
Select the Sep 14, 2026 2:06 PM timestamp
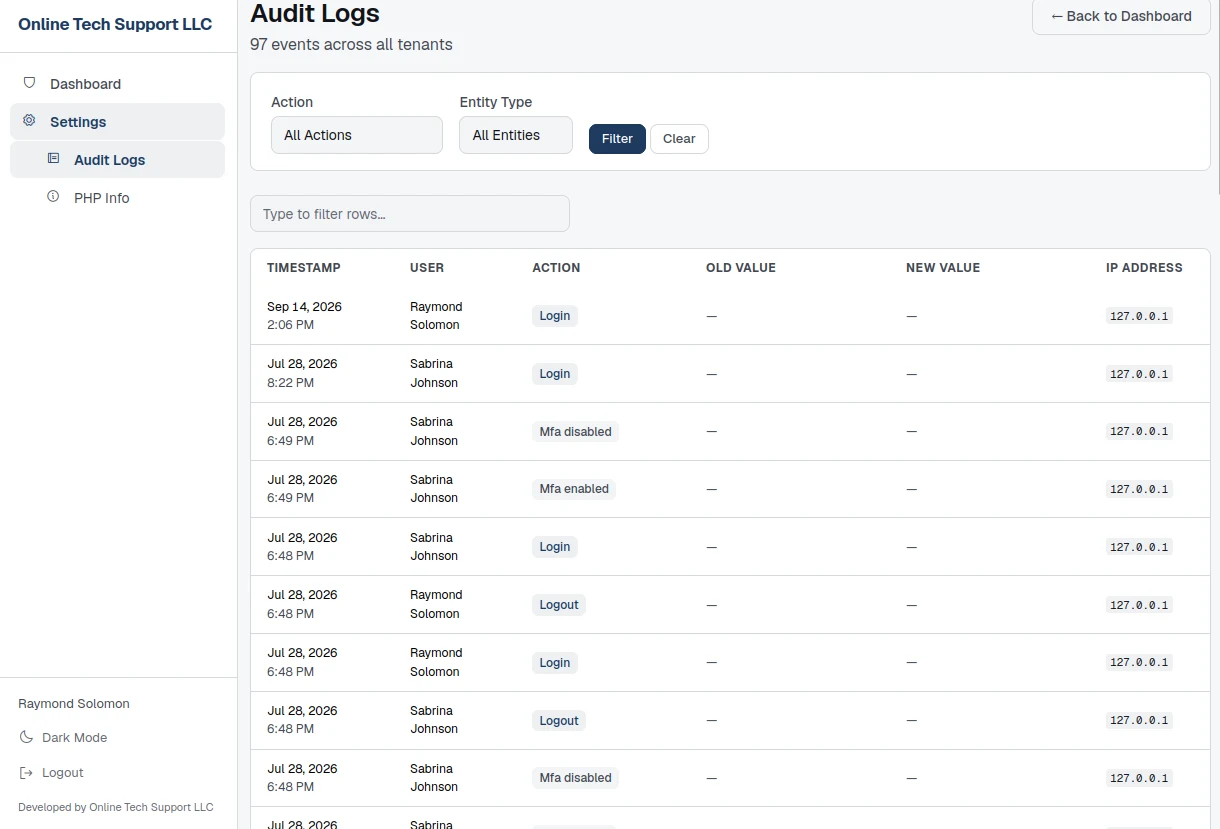click(x=304, y=316)
